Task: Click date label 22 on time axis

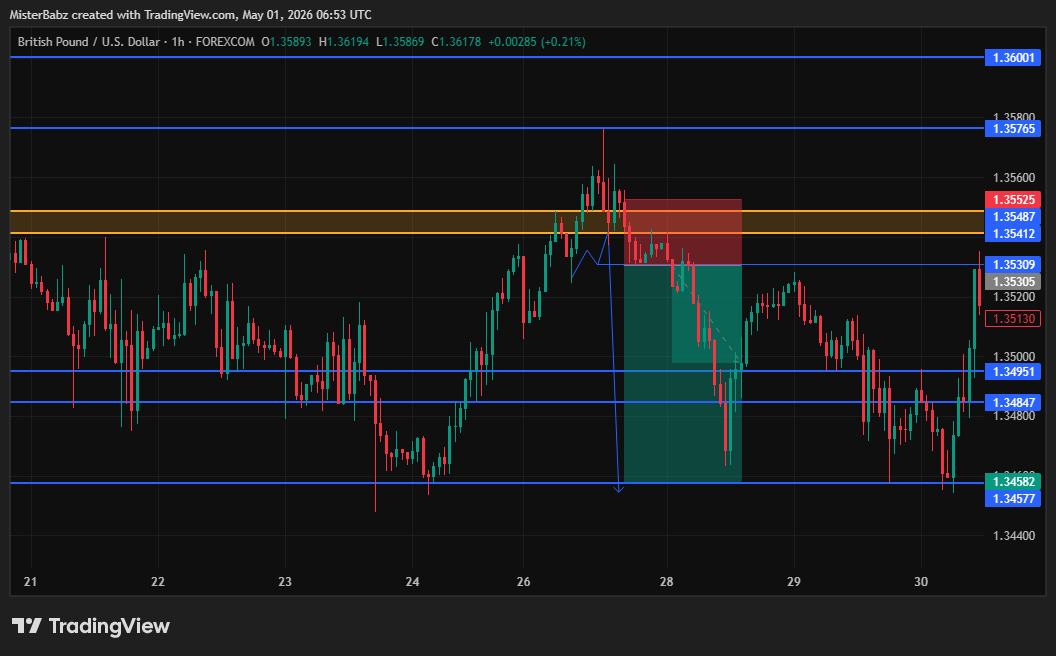Action: (158, 581)
